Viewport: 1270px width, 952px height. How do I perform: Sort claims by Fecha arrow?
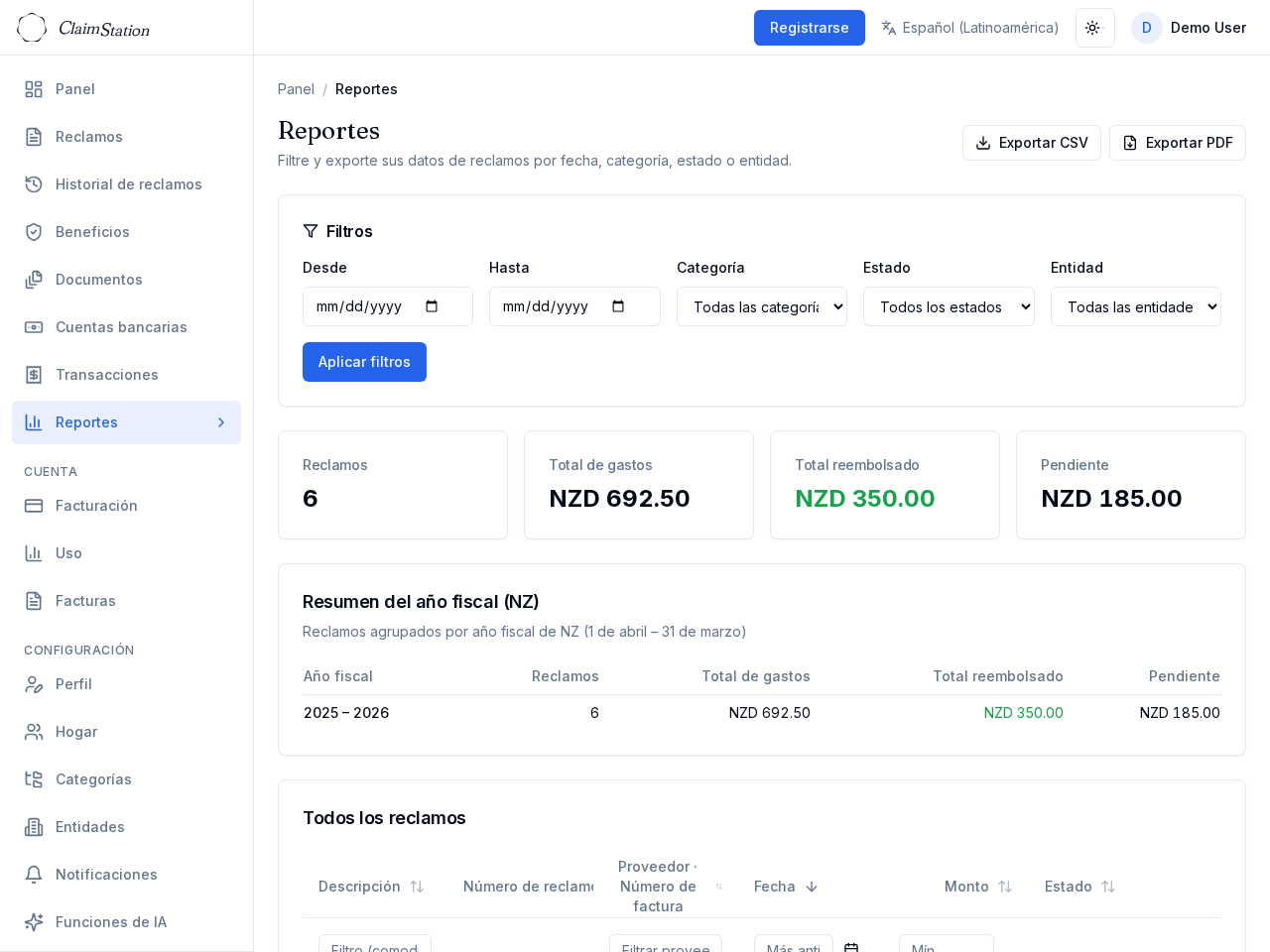[811, 887]
